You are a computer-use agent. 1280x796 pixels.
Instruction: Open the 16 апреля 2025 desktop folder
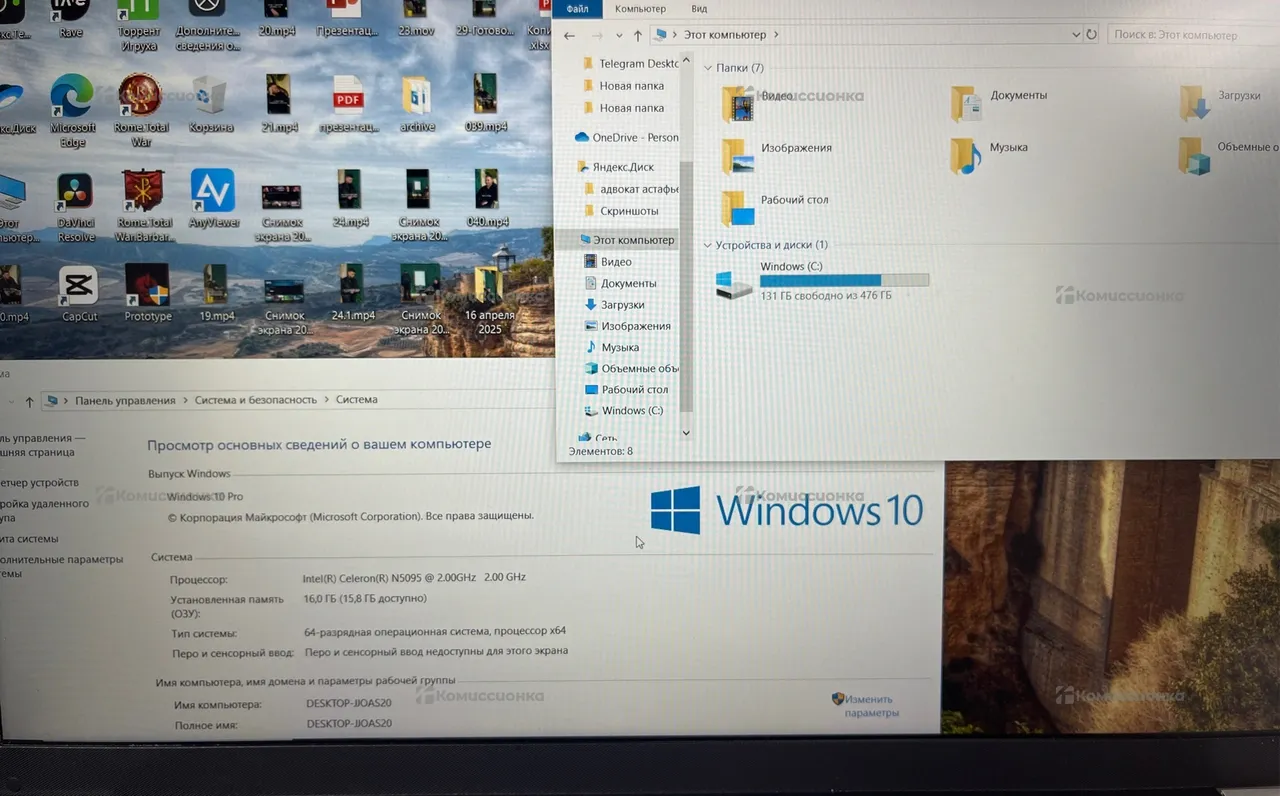pos(489,300)
